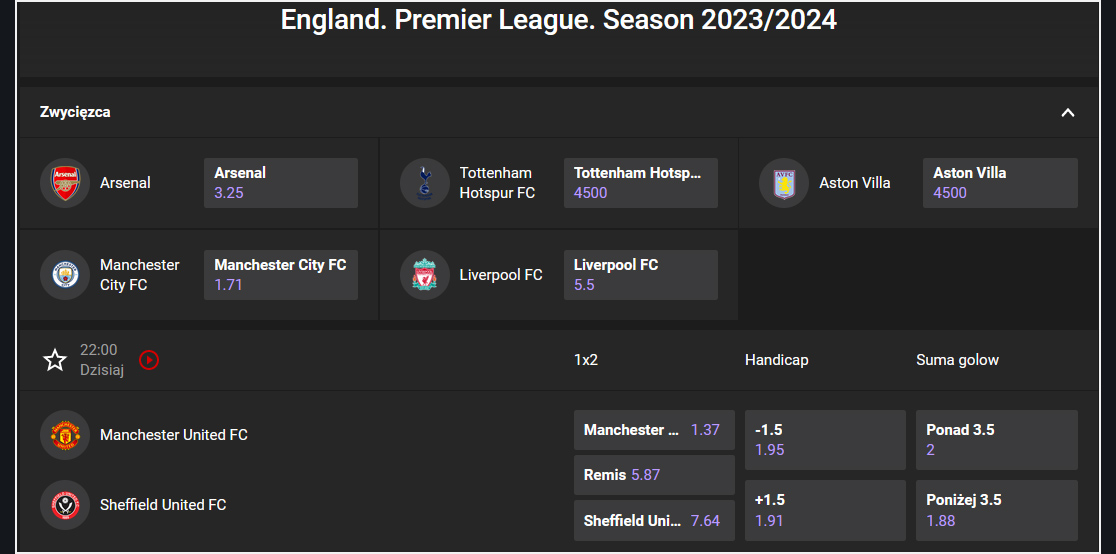Click the Sheffield United crest icon
The height and width of the screenshot is (554, 1116).
(65, 505)
